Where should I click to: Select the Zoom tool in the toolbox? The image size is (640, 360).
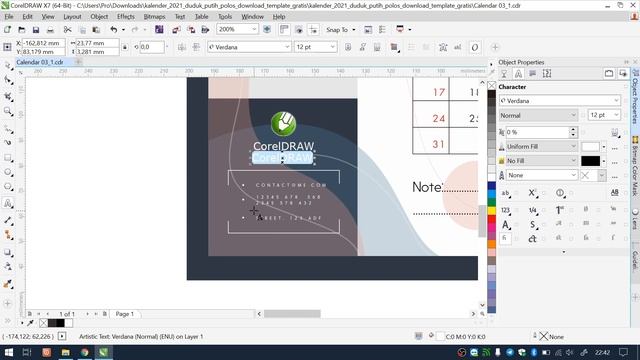pos(8,111)
